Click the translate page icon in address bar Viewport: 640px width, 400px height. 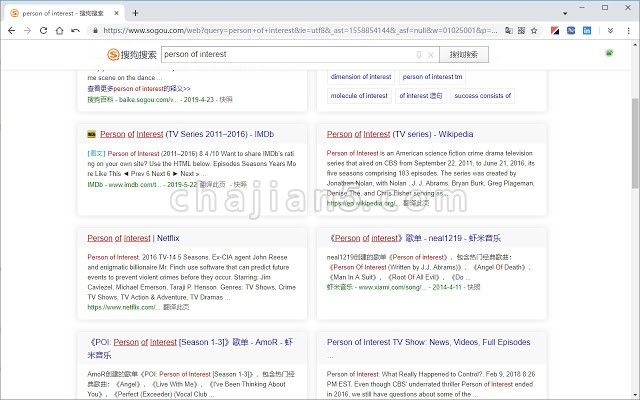(x=509, y=31)
